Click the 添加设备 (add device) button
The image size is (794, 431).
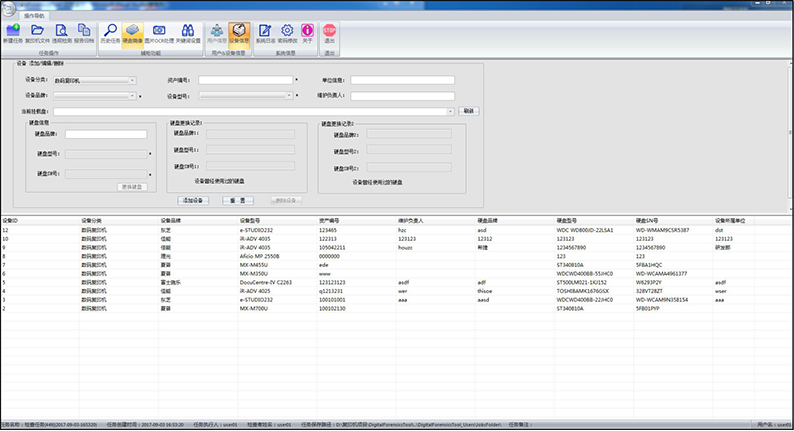tap(193, 201)
